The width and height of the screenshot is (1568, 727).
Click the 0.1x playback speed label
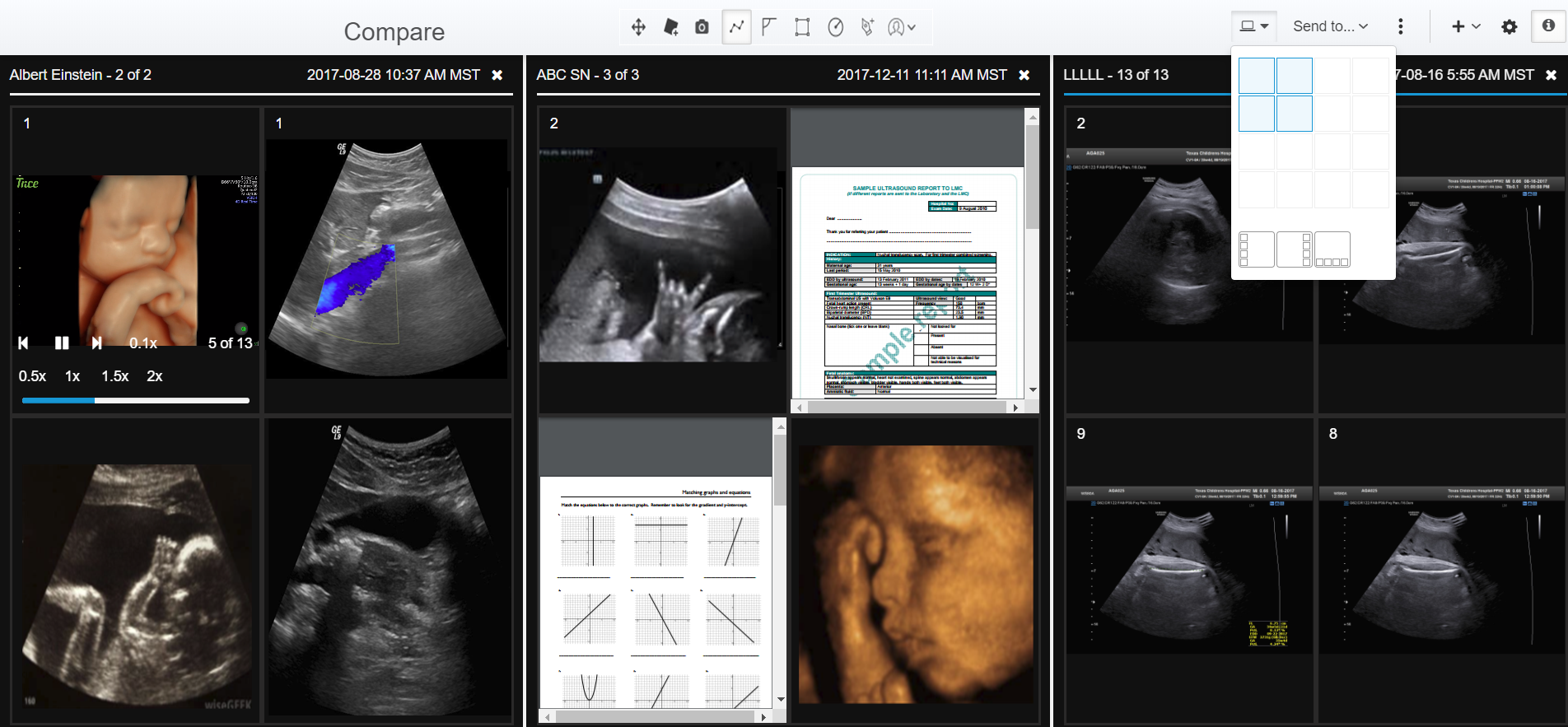tap(143, 343)
